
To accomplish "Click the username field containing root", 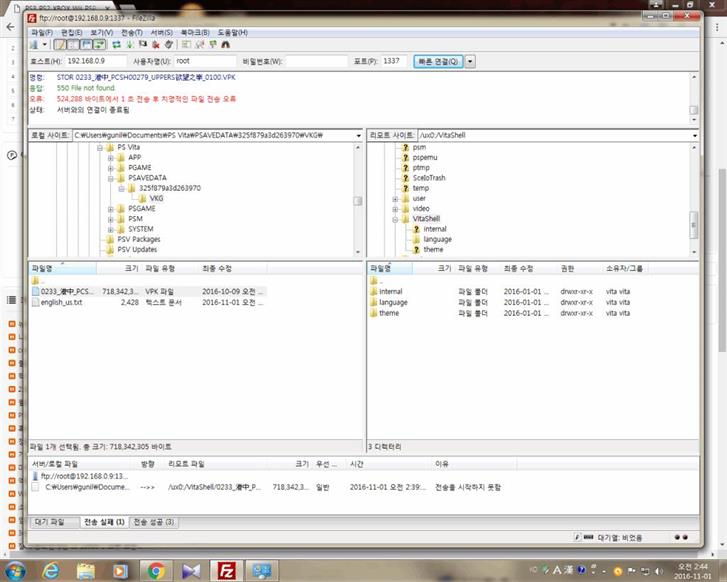I will pyautogui.click(x=205, y=61).
